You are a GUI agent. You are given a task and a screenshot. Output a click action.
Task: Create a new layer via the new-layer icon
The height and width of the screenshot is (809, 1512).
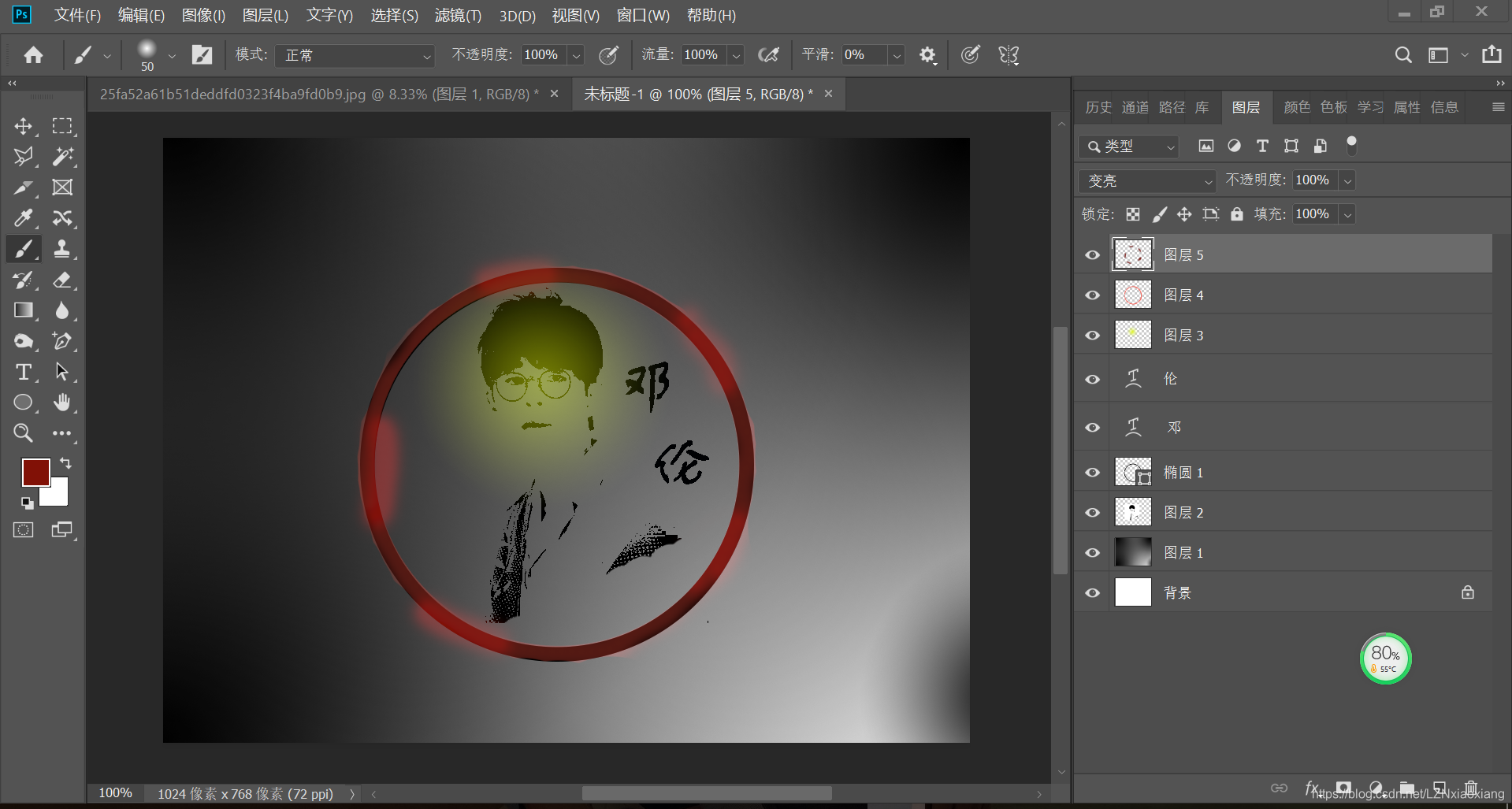[x=1440, y=787]
